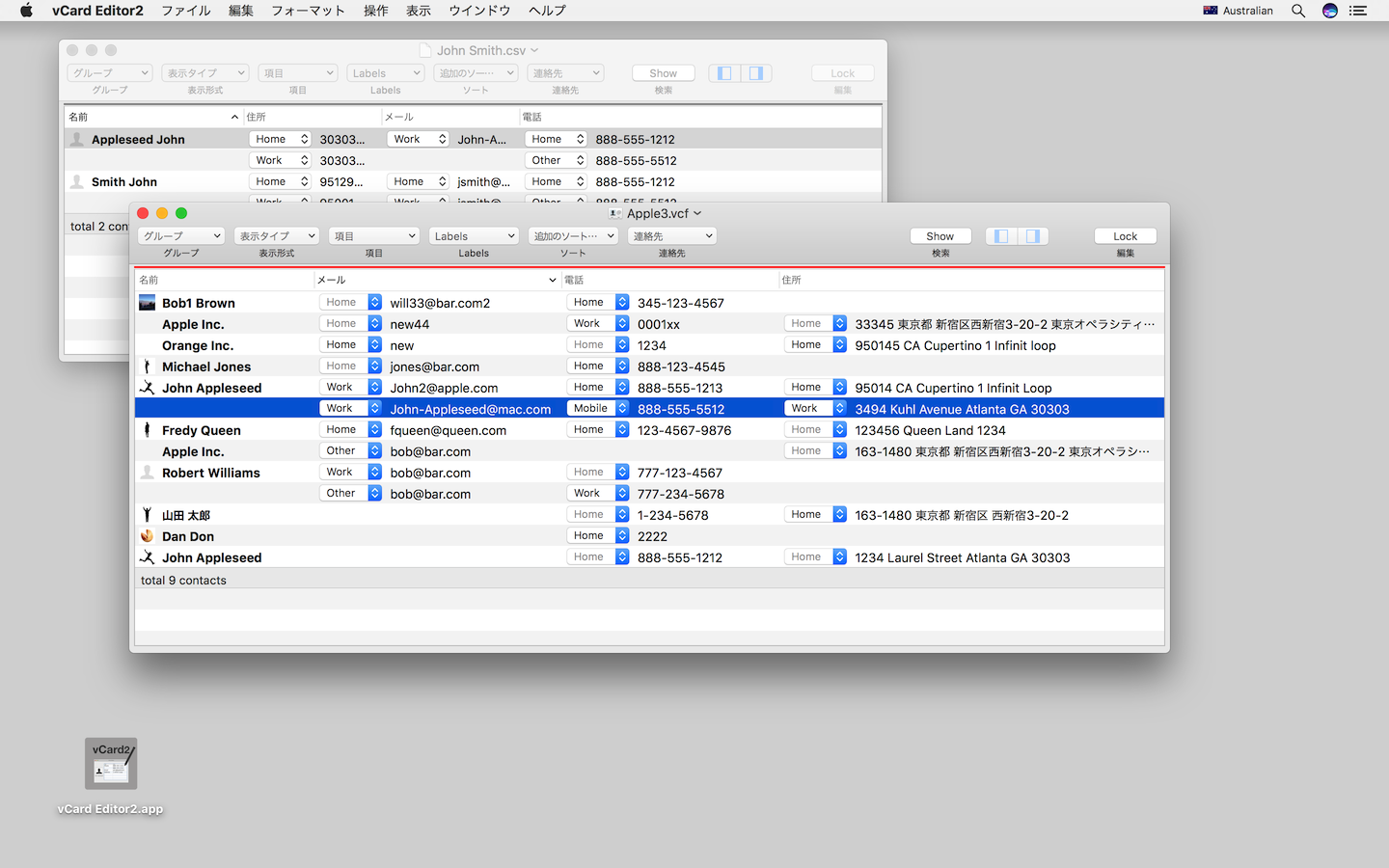1389x868 pixels.
Task: Show right pane layout in Apple3.vcf
Action: tap(1032, 236)
